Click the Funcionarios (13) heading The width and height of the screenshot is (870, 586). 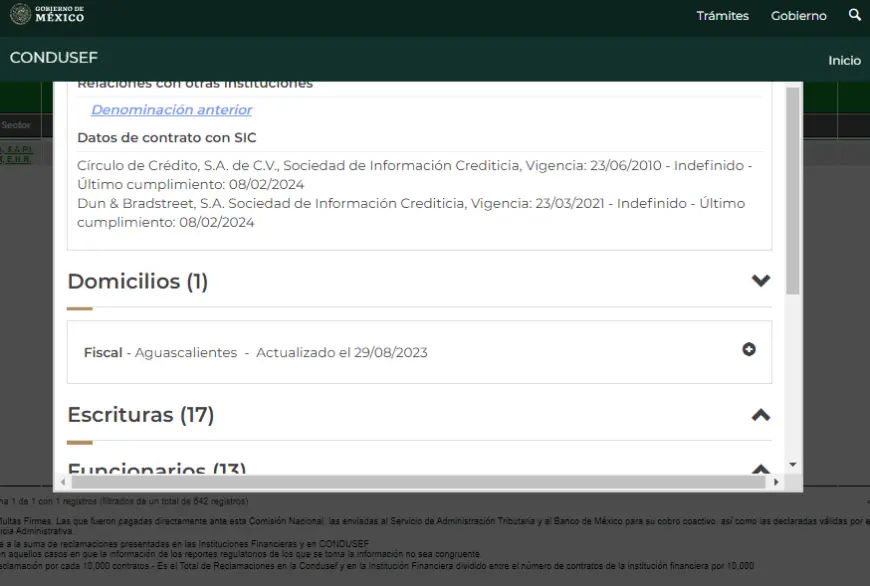tap(156, 469)
